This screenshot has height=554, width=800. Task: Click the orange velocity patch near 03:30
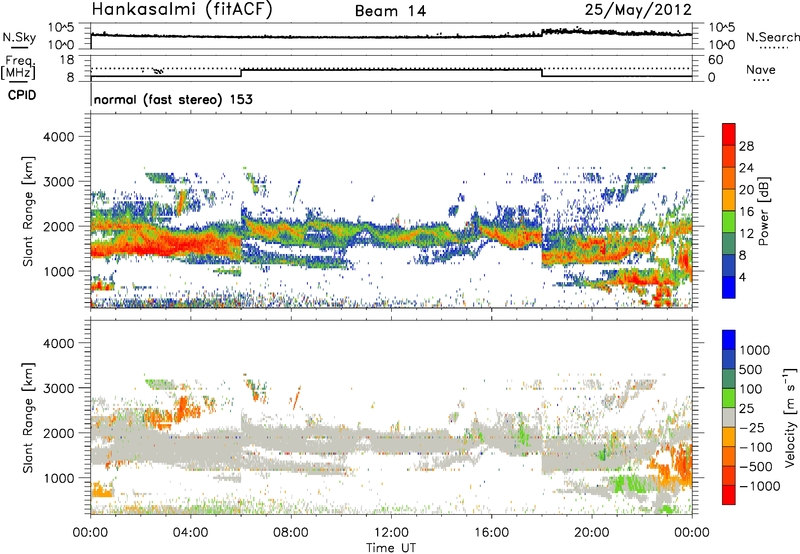pyautogui.click(x=181, y=409)
